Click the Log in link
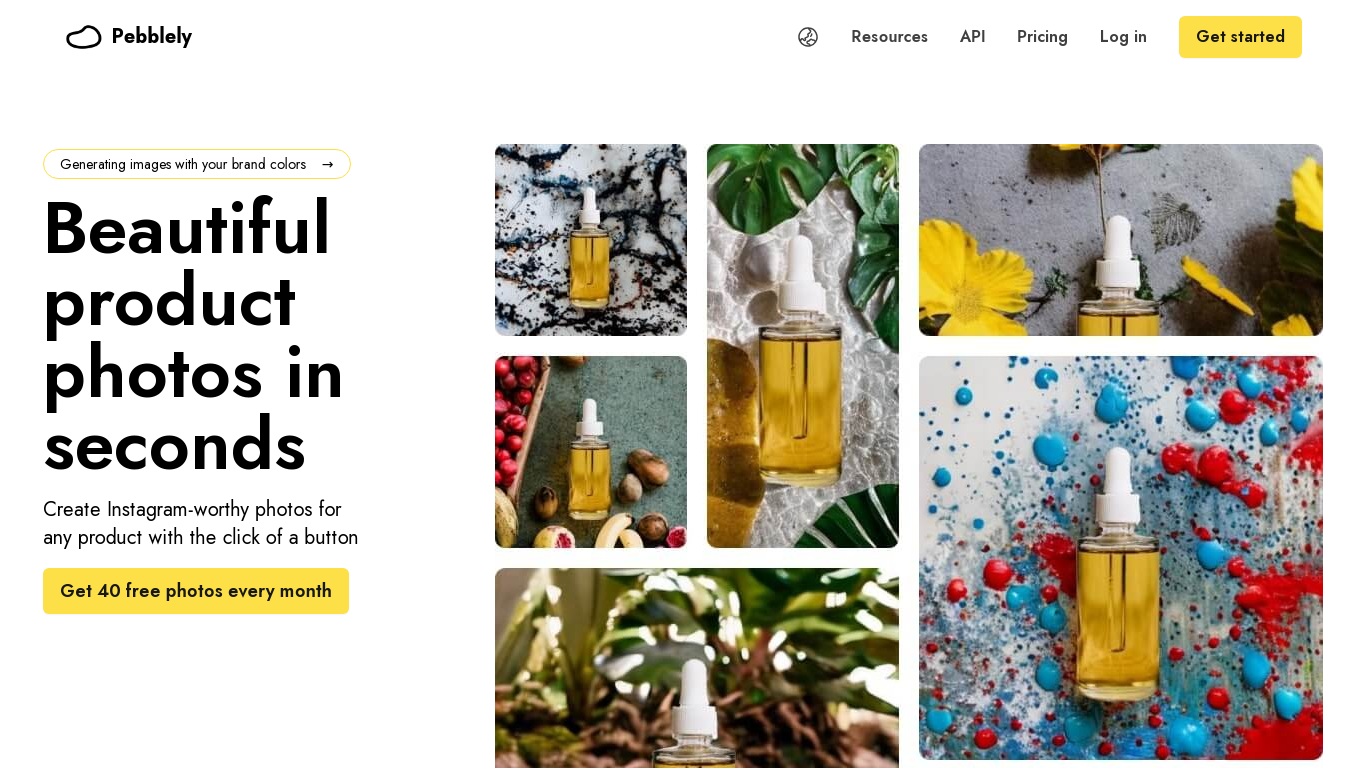This screenshot has height=768, width=1366. coord(1123,37)
